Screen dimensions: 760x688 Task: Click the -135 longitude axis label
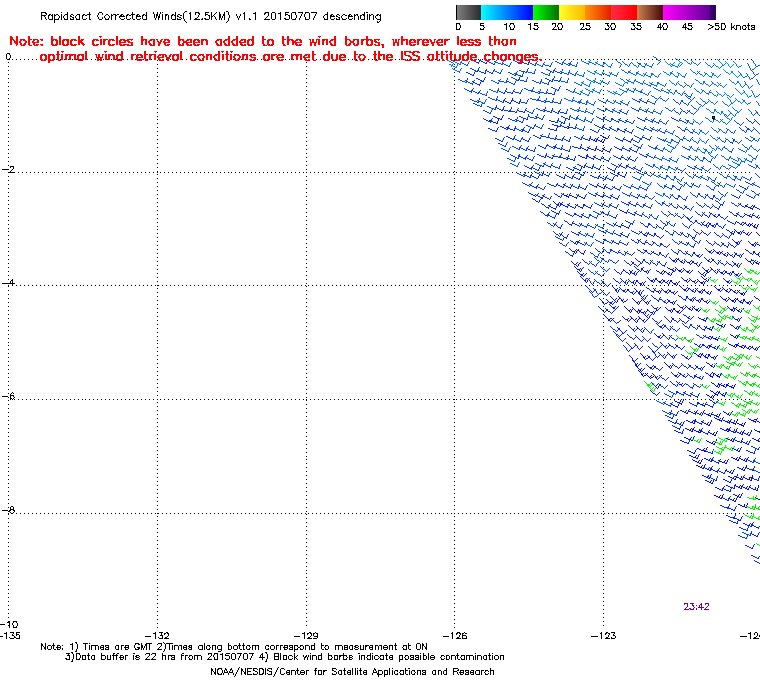click(10, 635)
